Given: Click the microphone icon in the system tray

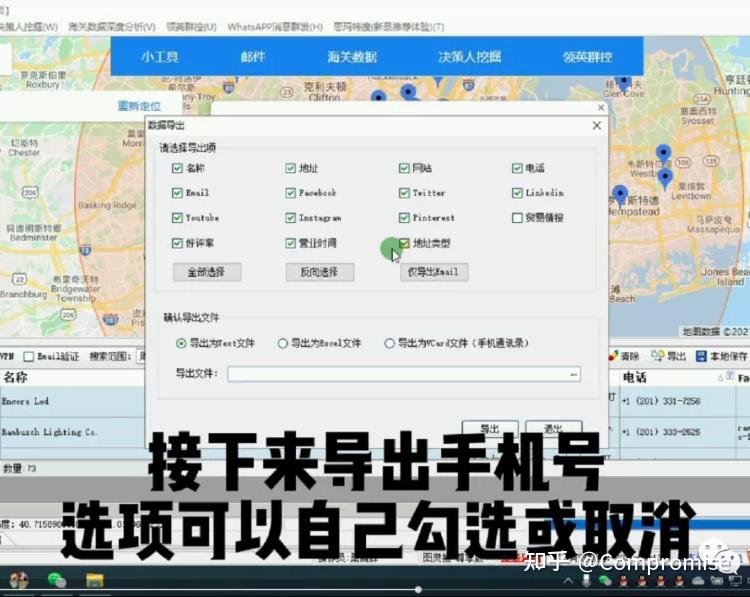Looking at the screenshot, I should [x=586, y=580].
